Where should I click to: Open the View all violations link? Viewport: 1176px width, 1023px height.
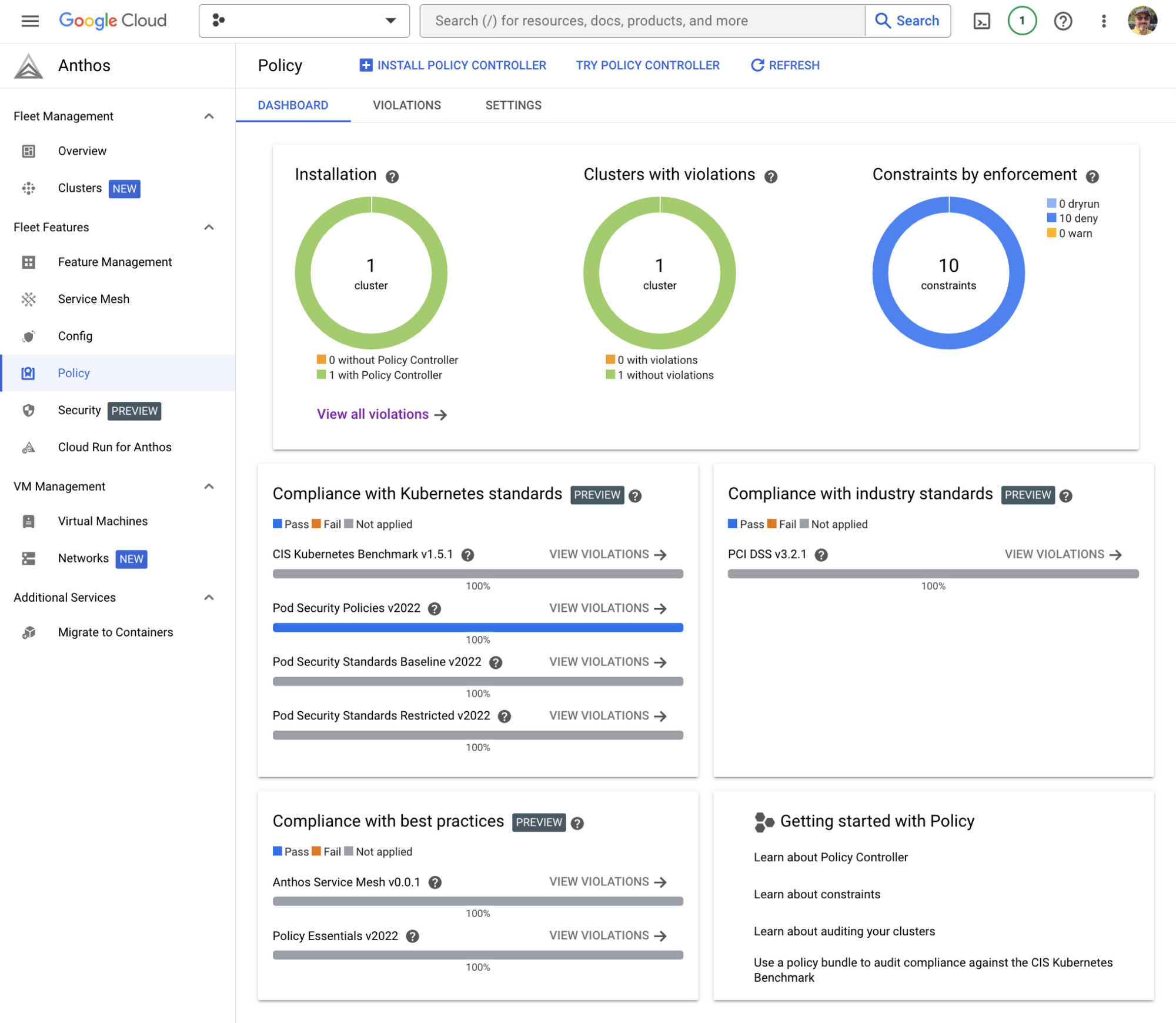coord(382,415)
